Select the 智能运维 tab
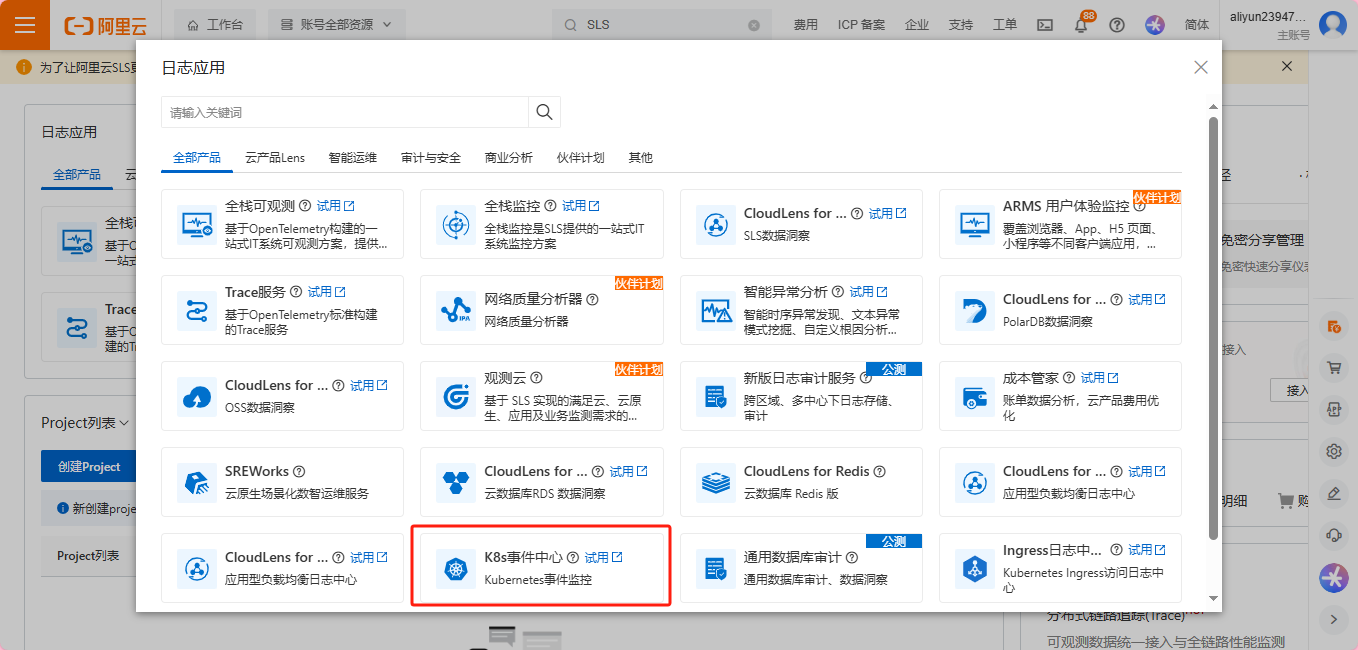 tap(353, 158)
